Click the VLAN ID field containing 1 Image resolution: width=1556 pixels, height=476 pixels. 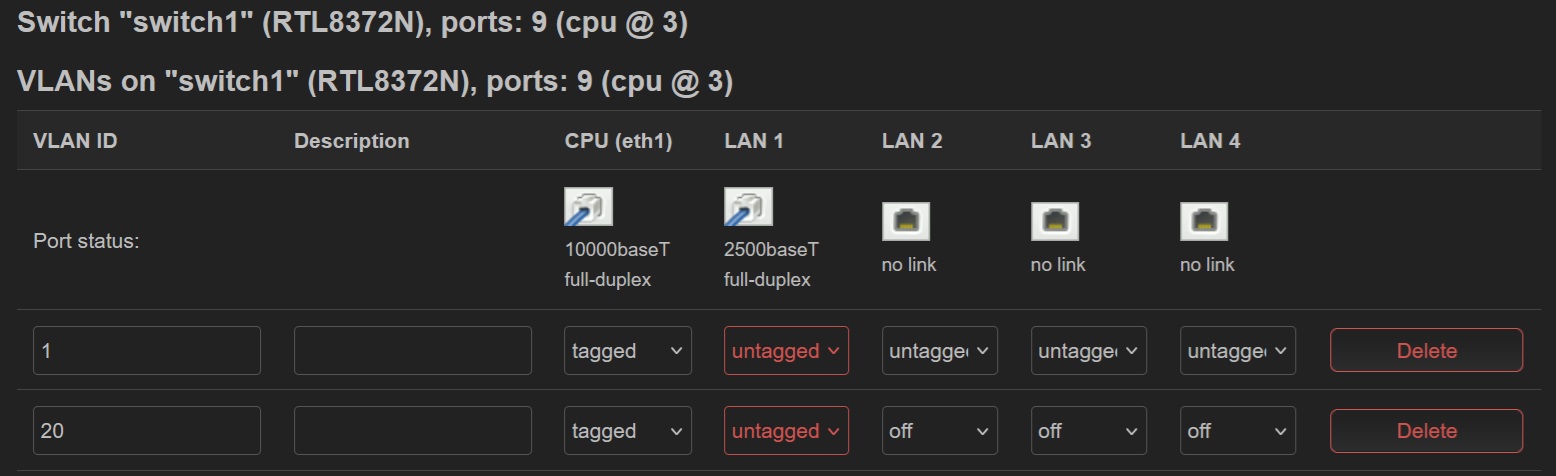(x=147, y=351)
